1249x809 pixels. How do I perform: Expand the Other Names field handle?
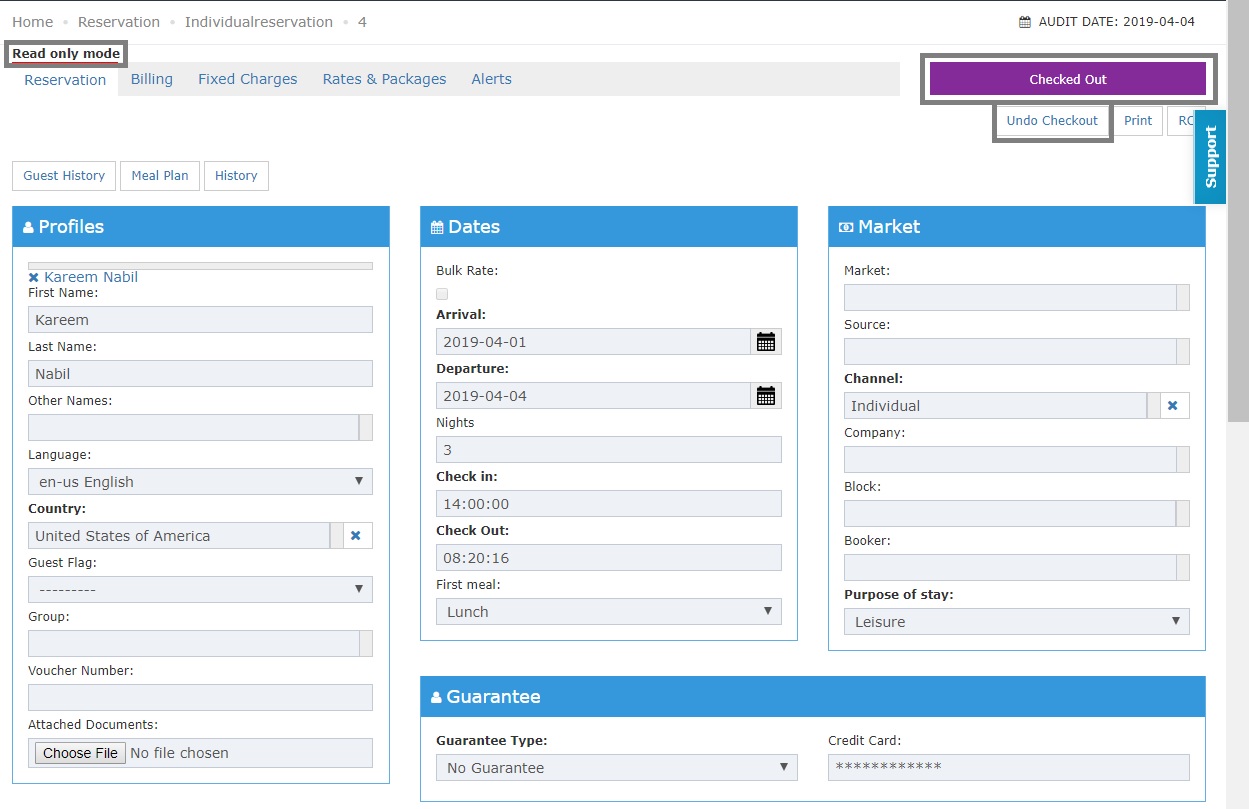pyautogui.click(x=366, y=428)
